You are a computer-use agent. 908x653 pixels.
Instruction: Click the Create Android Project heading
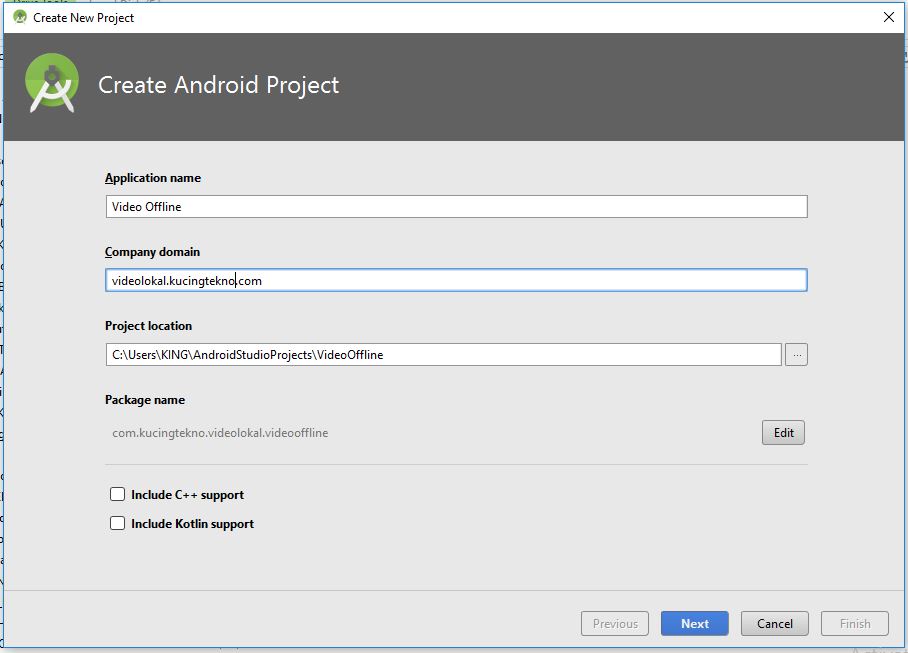point(218,85)
